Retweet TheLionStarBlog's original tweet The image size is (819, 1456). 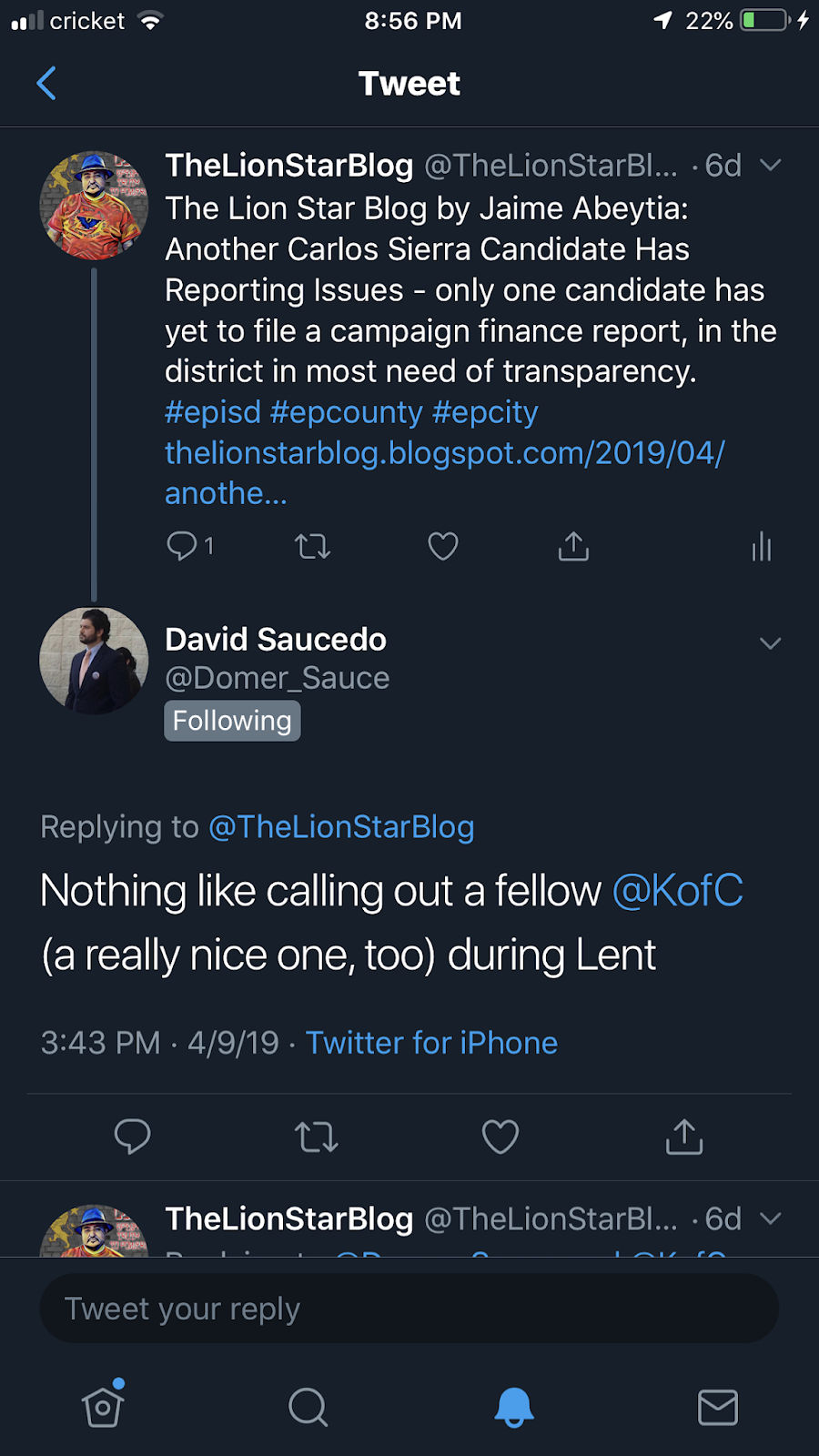pyautogui.click(x=312, y=547)
